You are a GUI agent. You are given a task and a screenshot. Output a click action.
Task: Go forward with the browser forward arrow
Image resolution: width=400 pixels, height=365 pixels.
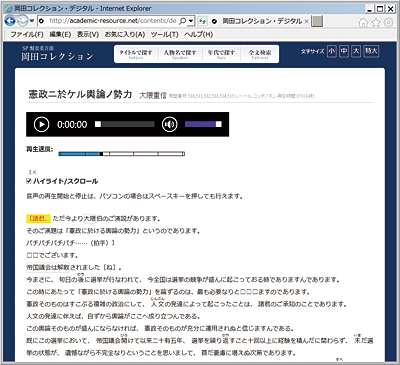[x=22, y=21]
